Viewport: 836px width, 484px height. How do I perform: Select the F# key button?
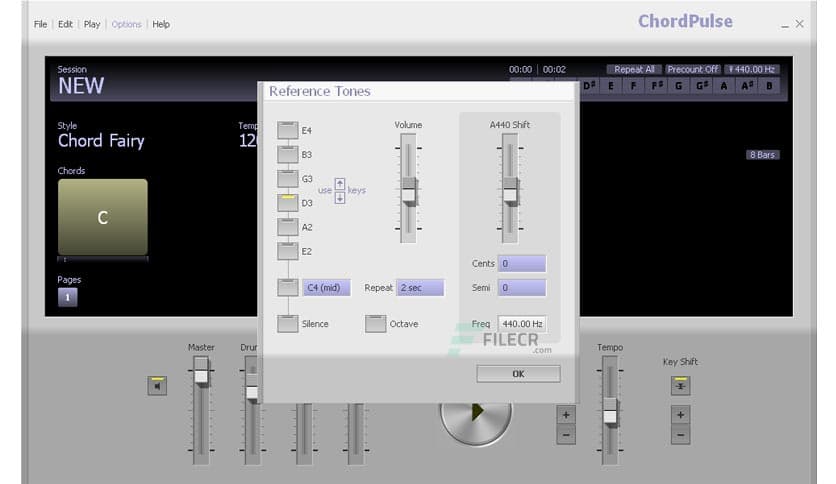click(x=656, y=85)
